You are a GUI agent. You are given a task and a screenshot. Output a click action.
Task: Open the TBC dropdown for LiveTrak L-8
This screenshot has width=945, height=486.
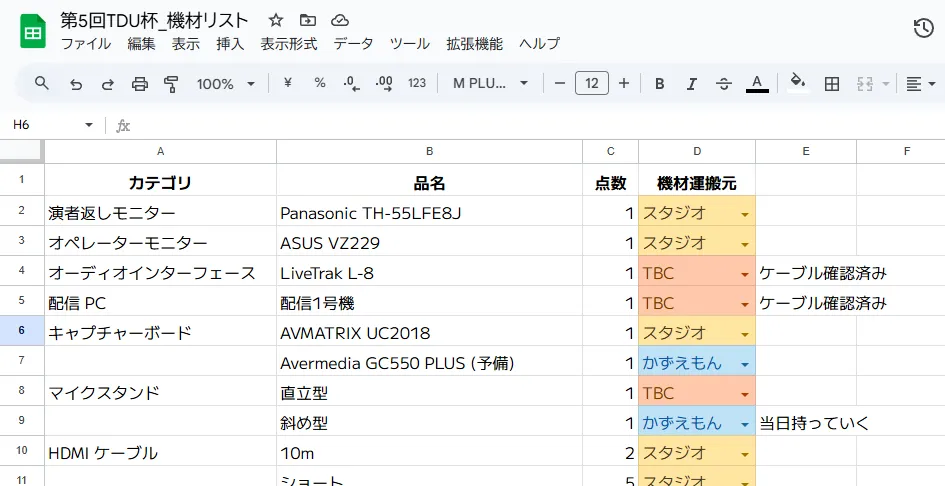pos(745,274)
